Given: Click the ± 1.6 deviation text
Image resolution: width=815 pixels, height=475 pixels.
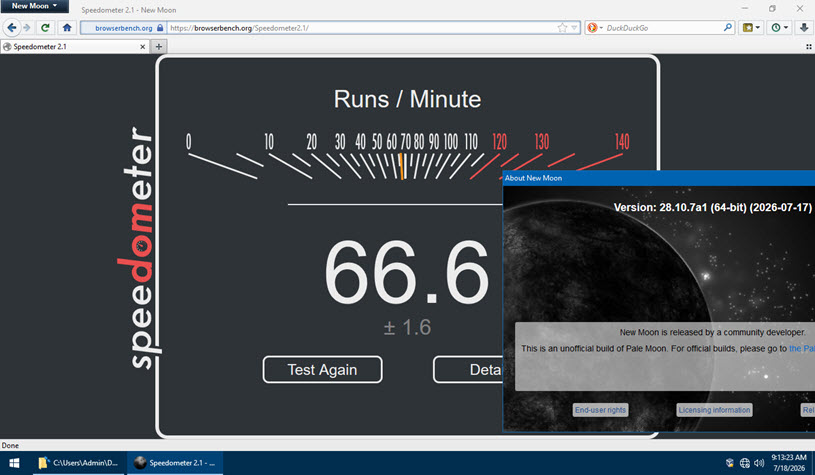Looking at the screenshot, I should (408, 327).
